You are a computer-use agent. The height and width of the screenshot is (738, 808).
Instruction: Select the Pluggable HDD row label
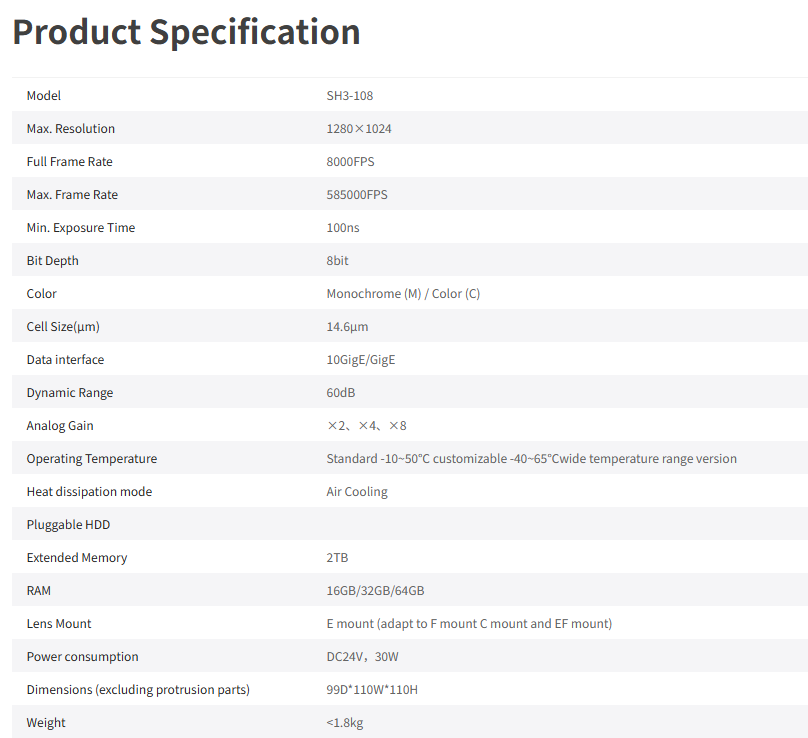click(x=69, y=525)
